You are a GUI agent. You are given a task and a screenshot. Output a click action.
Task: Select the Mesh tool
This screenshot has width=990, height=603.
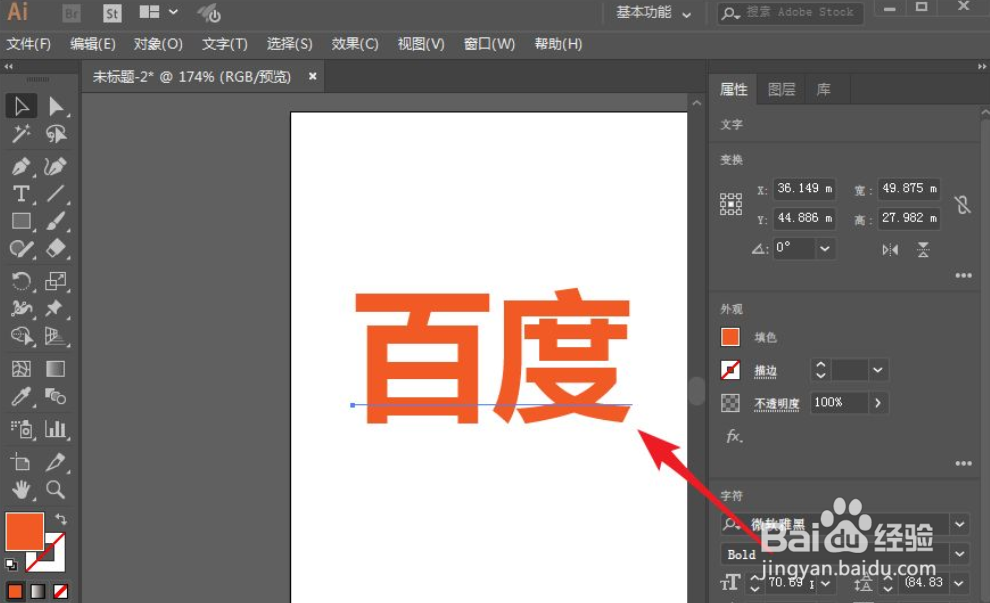(x=21, y=369)
